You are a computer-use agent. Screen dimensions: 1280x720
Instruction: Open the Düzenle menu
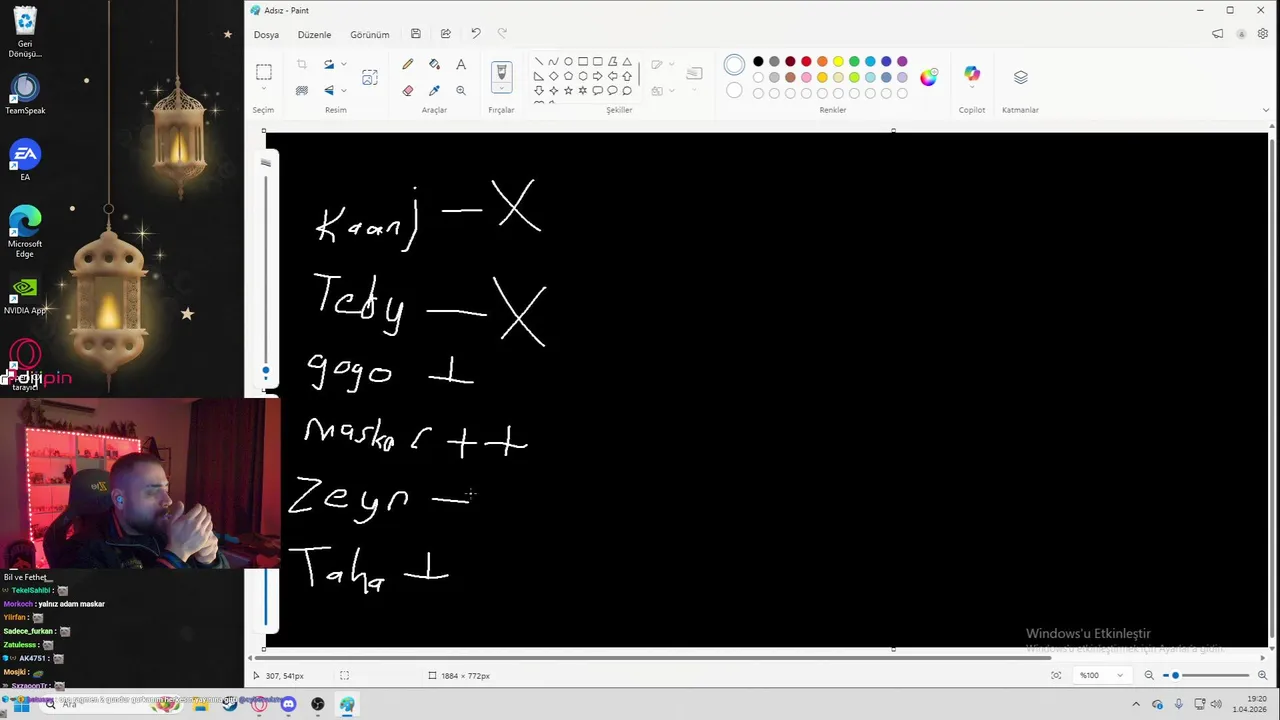click(314, 35)
